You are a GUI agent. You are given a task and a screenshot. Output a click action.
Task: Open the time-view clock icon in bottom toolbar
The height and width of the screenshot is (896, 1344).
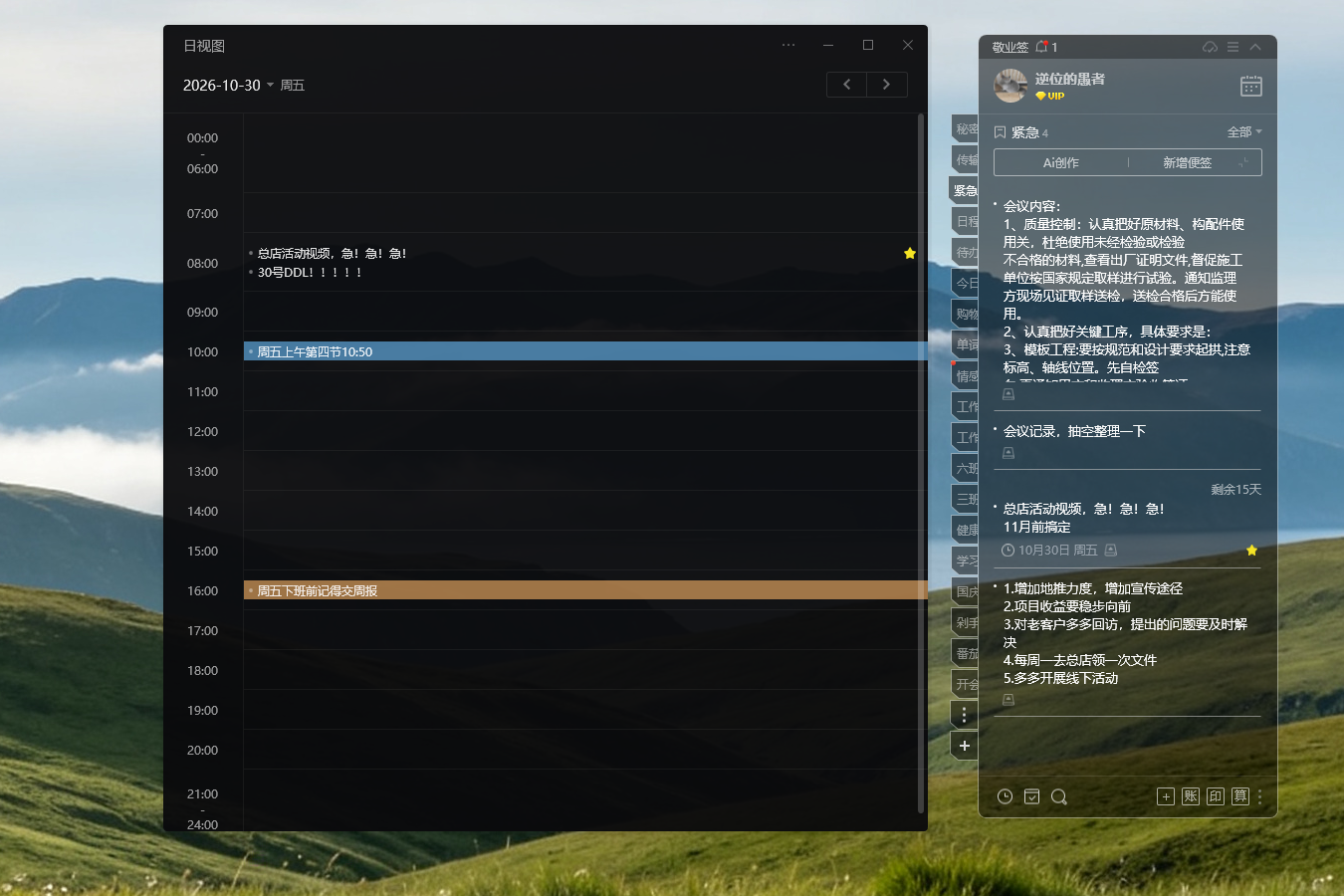tap(1005, 796)
